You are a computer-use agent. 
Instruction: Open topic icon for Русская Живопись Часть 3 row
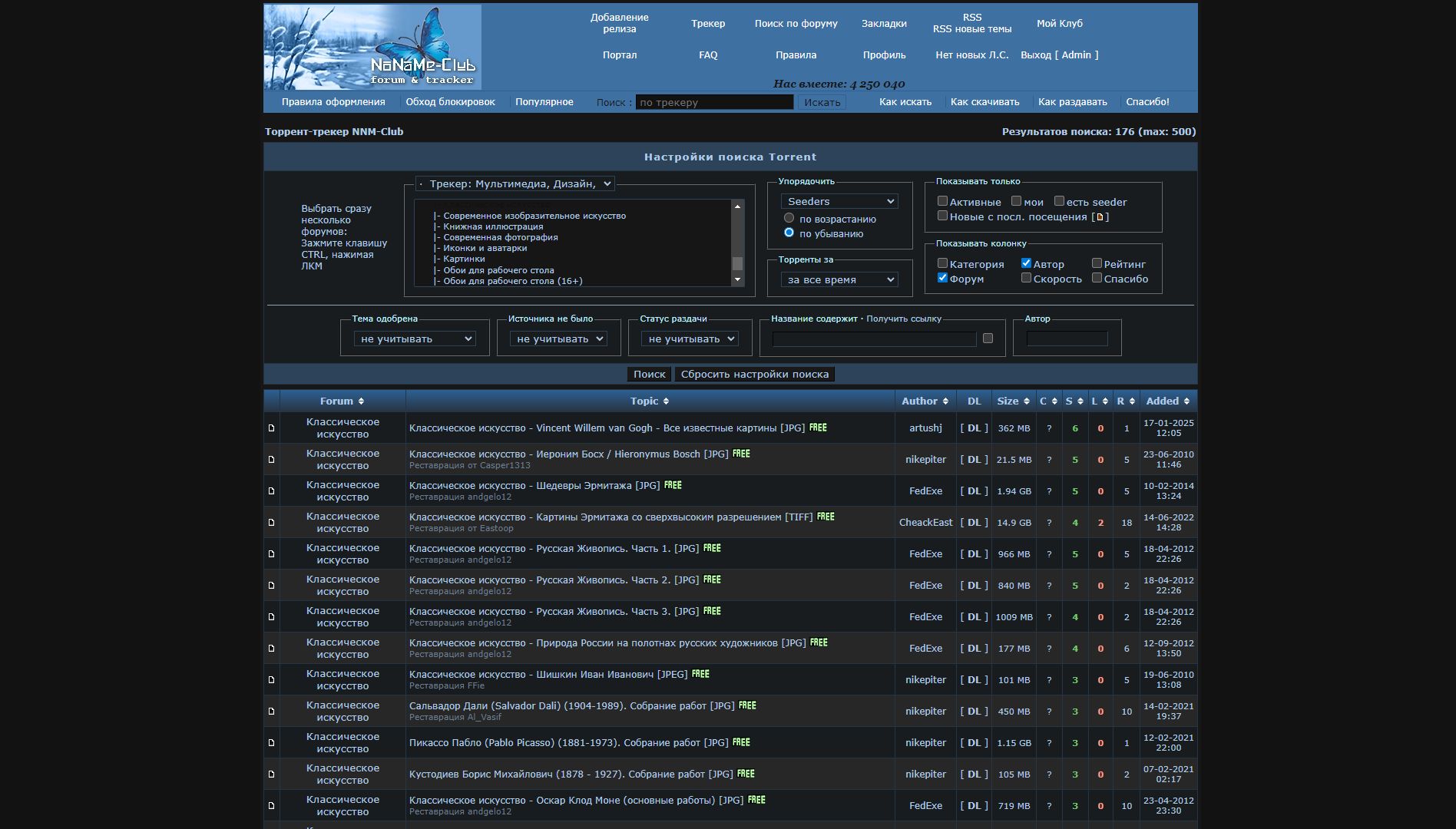[271, 617]
